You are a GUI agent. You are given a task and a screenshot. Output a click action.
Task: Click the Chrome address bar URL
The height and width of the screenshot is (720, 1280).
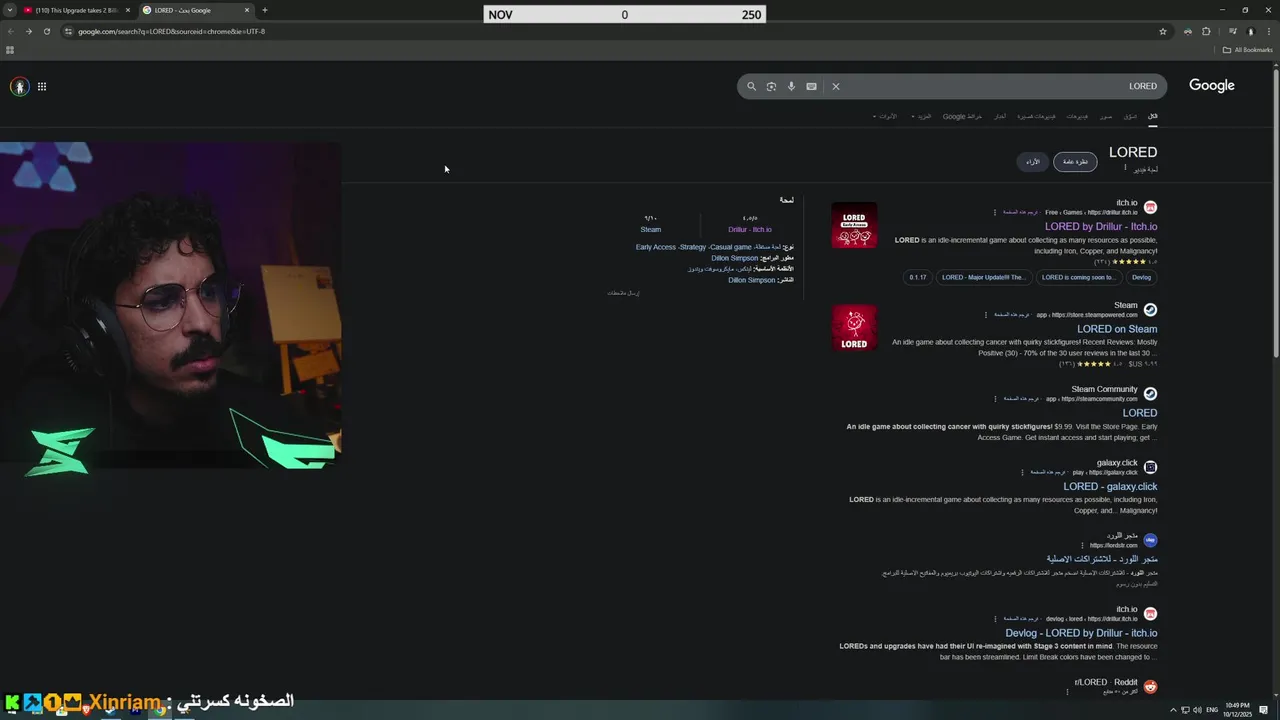171,31
